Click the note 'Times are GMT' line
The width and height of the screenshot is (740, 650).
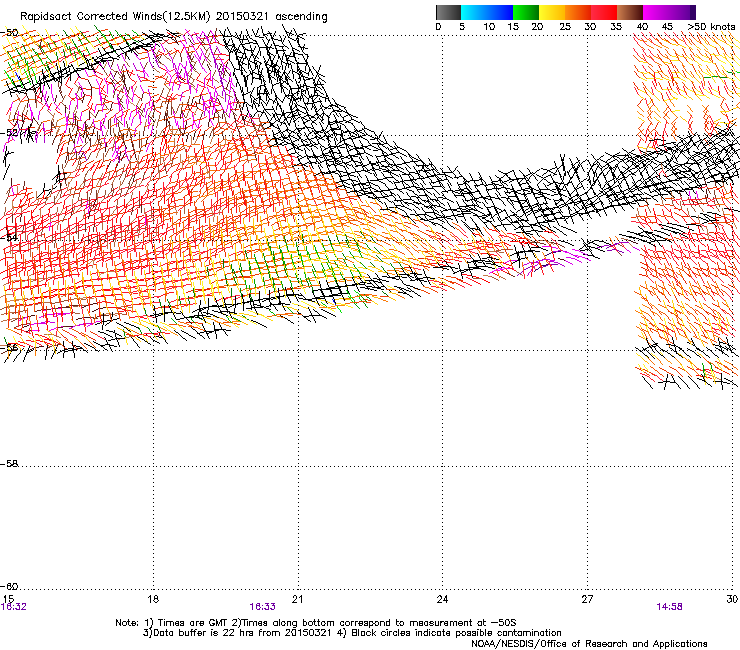pos(316,623)
